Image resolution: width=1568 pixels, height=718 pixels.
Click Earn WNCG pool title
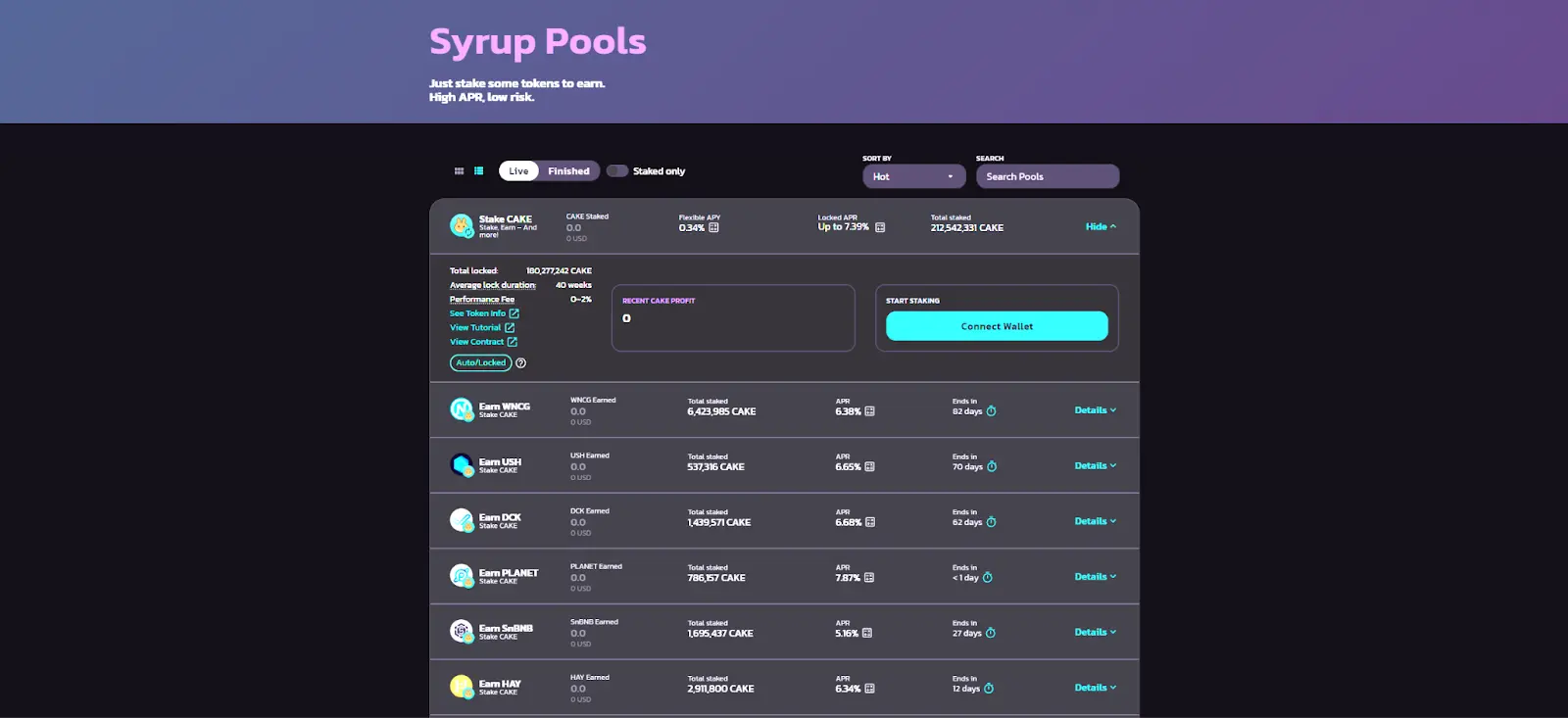click(x=504, y=406)
